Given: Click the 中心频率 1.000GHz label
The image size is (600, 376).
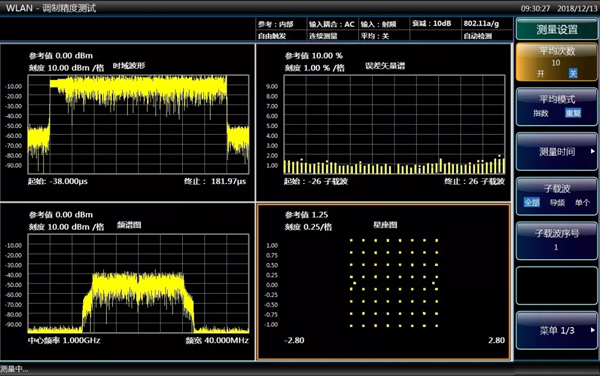Looking at the screenshot, I should [64, 340].
